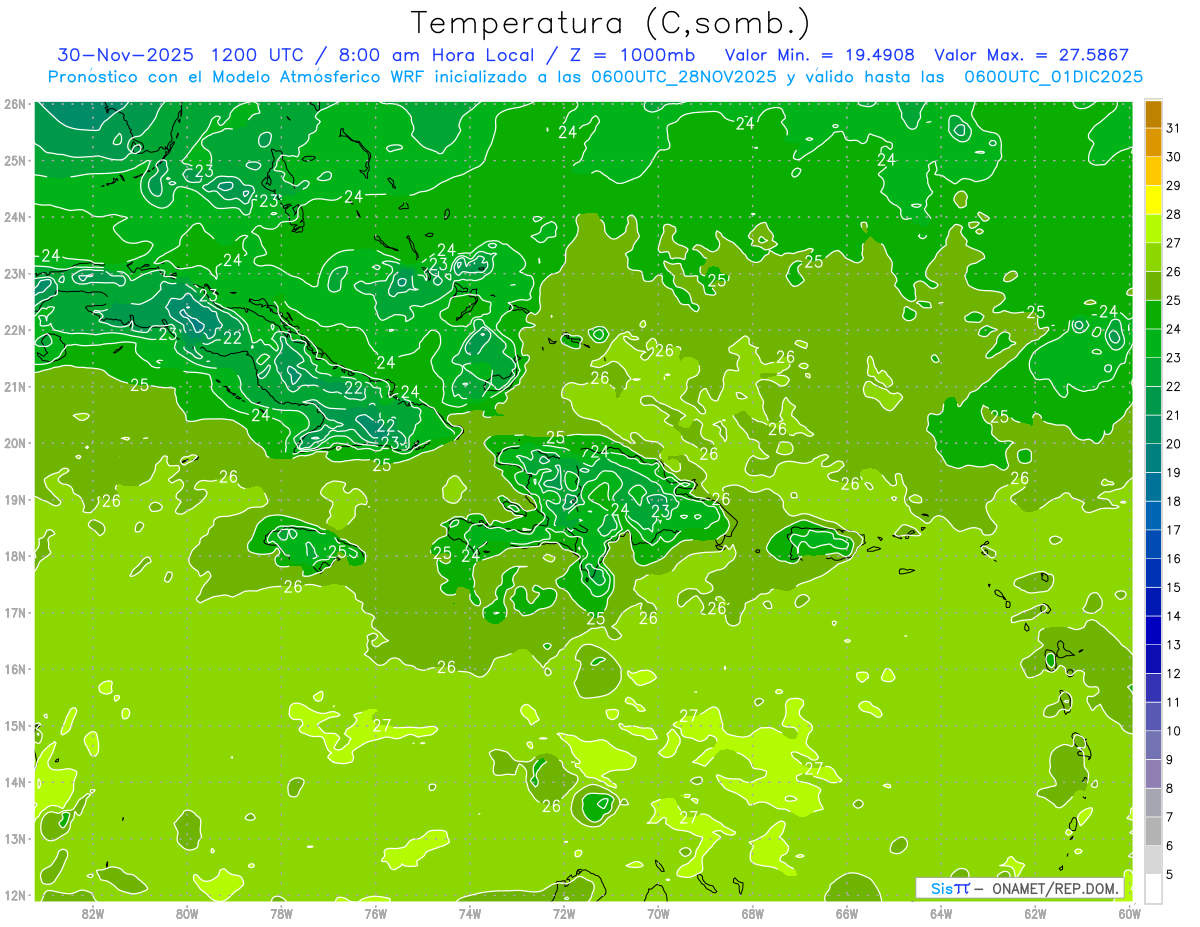Viewport: 1200px width, 927px height.
Task: Click the color scale tick label '31'
Action: coord(1174,128)
